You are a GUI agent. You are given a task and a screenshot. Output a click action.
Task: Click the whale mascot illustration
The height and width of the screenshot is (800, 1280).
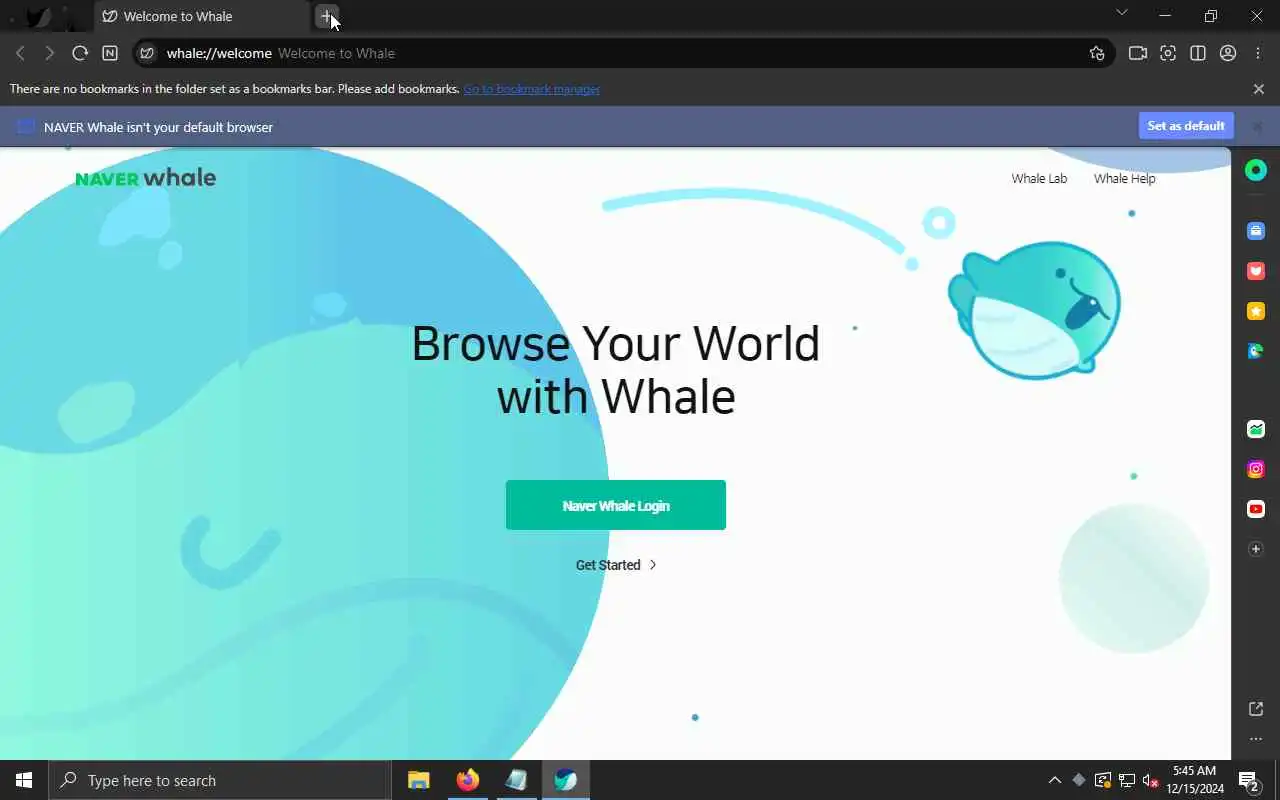[1035, 310]
